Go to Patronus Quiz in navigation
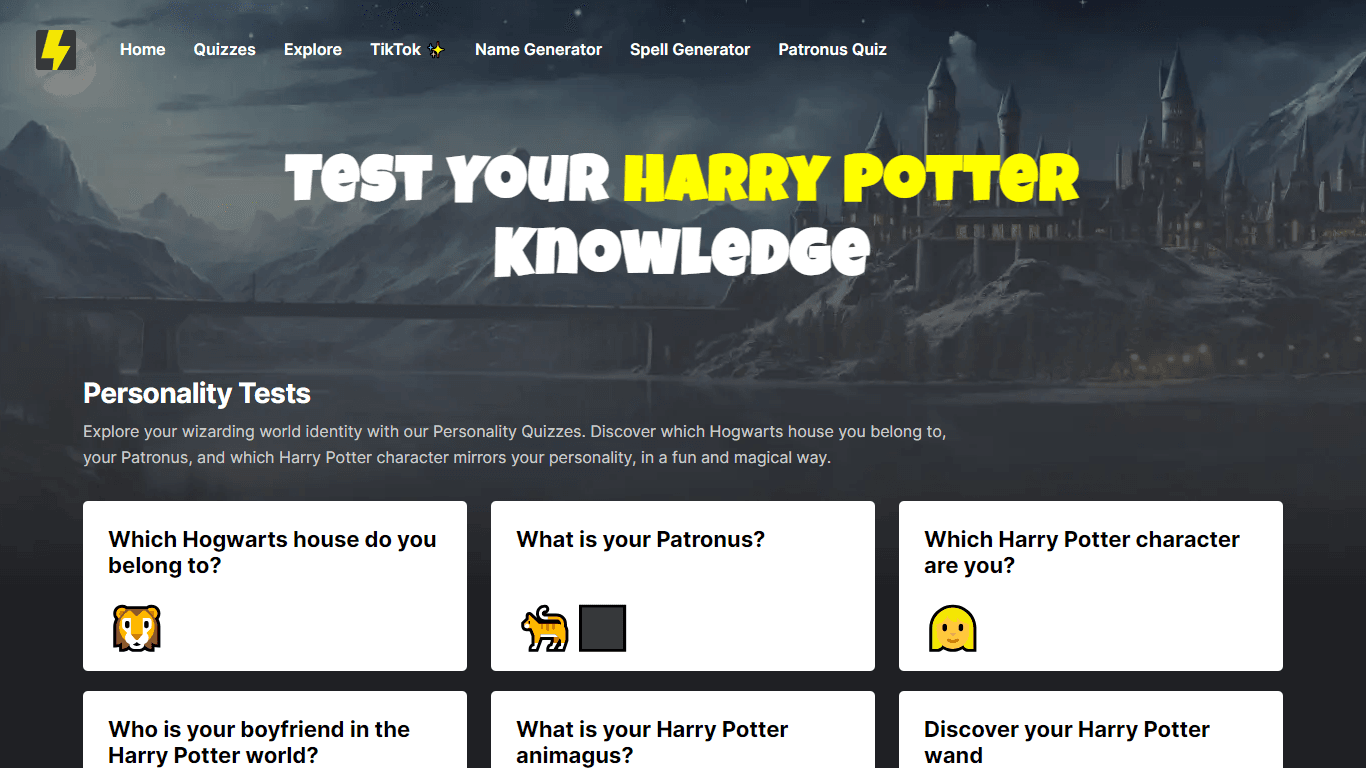 833,50
